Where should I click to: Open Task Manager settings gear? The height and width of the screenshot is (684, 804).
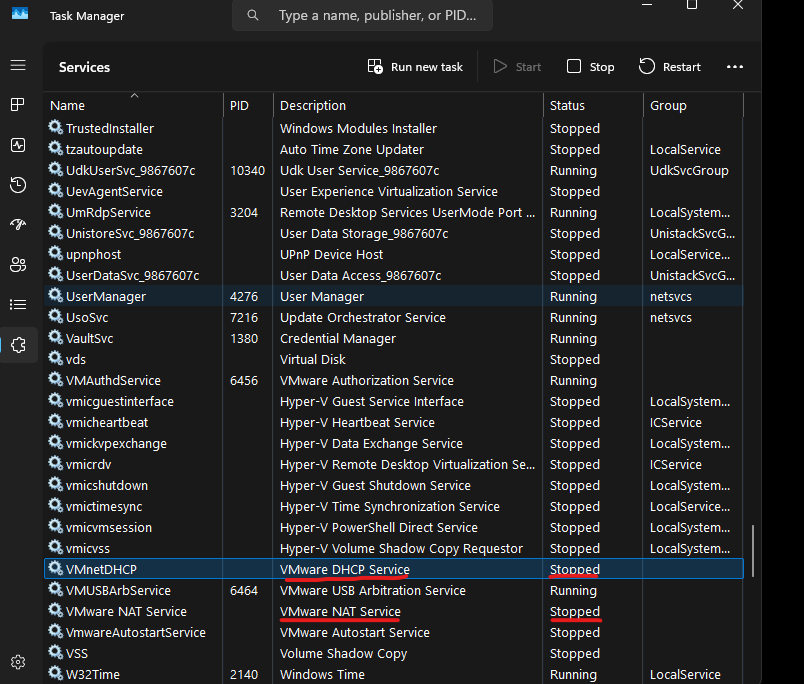click(18, 662)
